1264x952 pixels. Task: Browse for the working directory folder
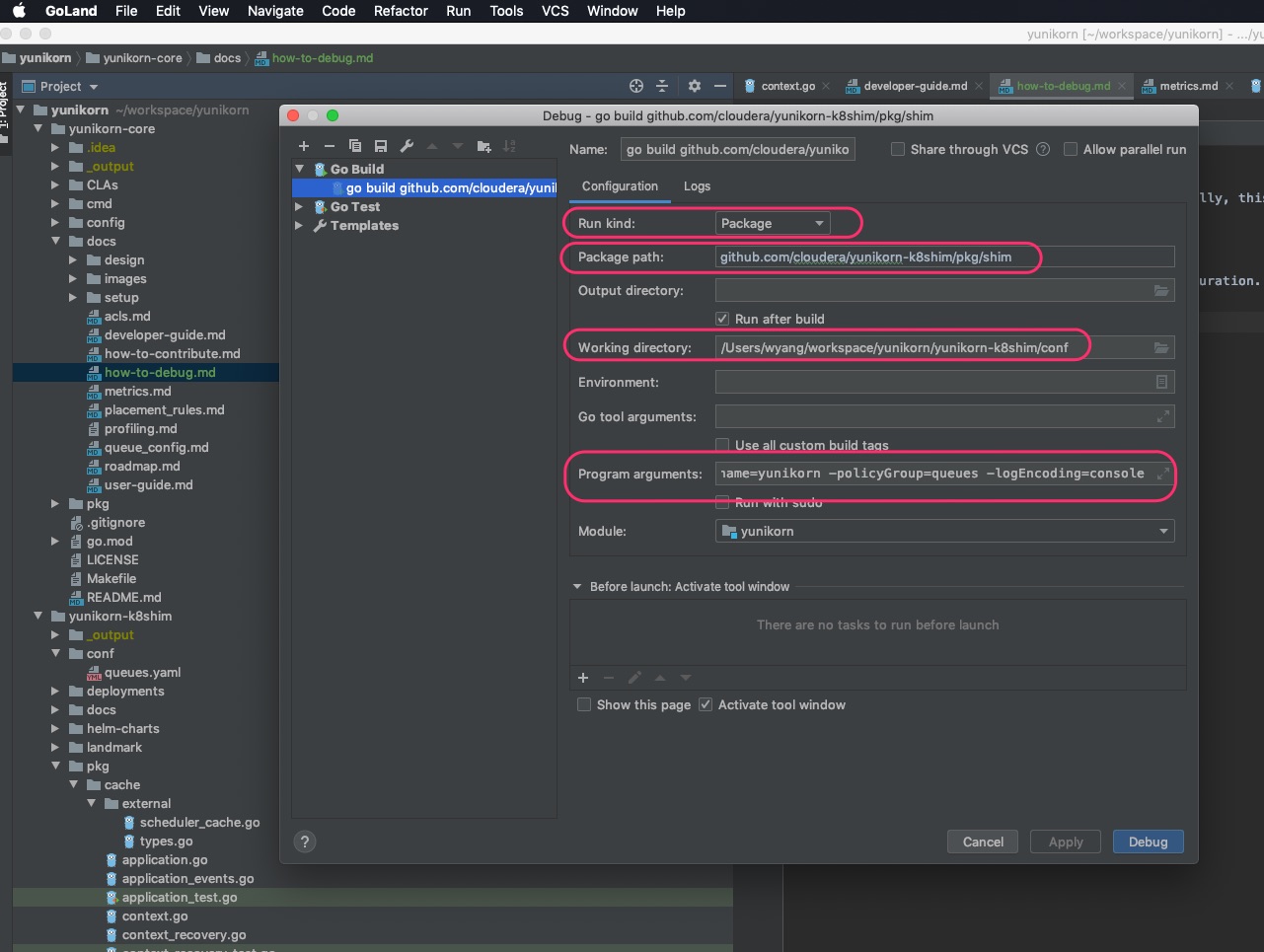[x=1161, y=347]
